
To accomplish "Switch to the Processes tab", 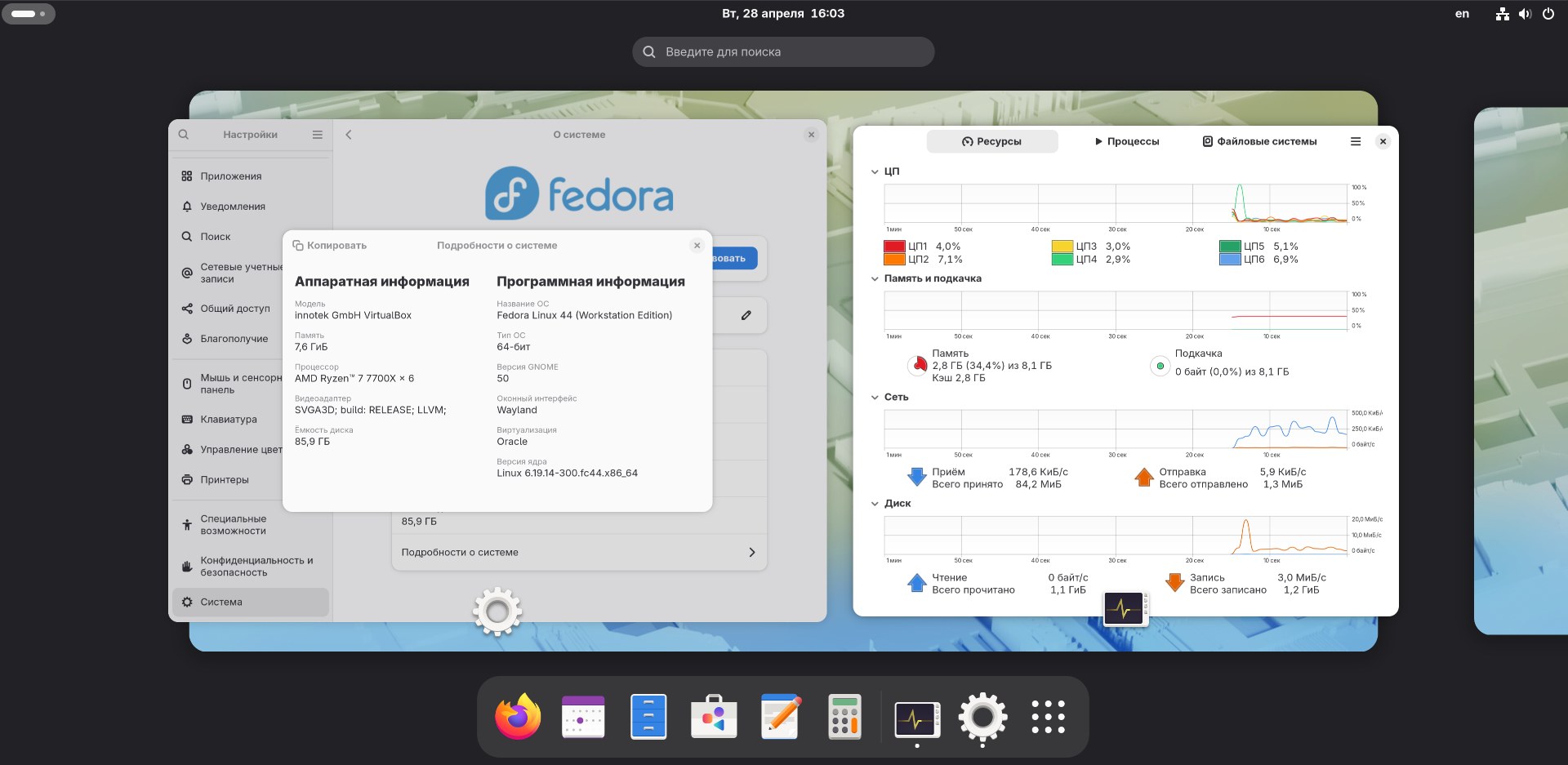I will 1126,141.
